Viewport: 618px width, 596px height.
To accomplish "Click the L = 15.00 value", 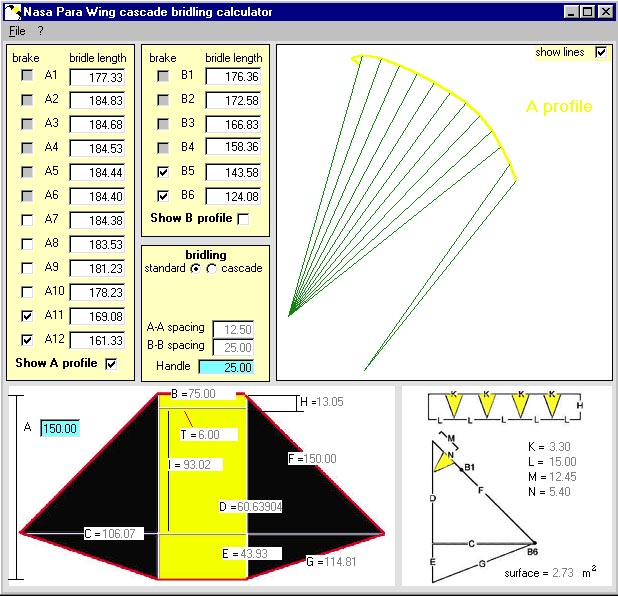I will [x=563, y=462].
